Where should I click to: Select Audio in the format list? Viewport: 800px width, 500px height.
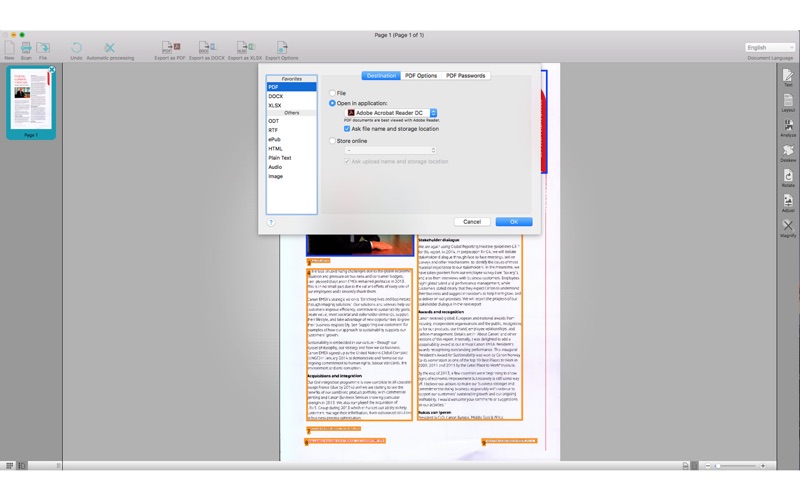click(x=291, y=167)
